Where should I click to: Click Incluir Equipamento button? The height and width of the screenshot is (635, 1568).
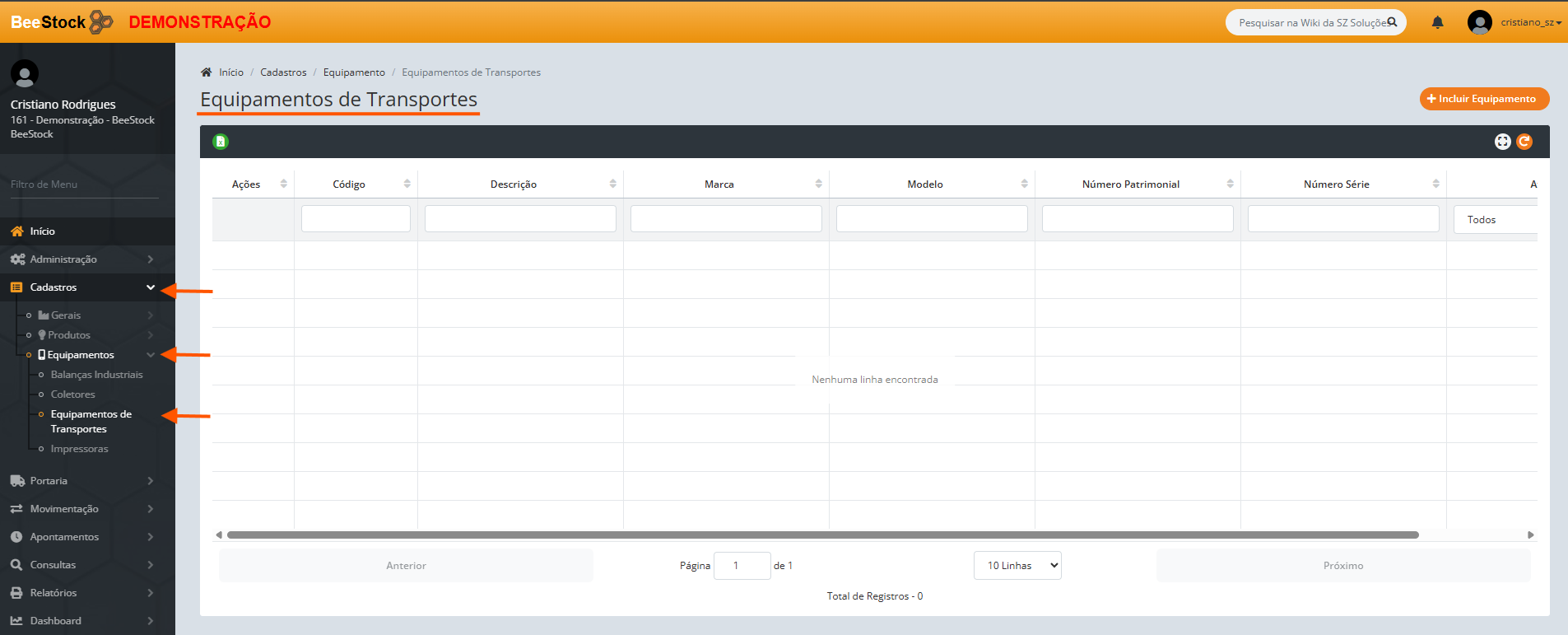coord(1484,99)
